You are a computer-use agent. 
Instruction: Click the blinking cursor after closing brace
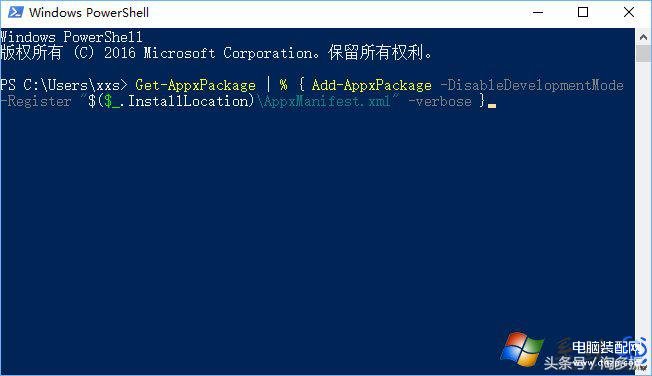tap(492, 106)
